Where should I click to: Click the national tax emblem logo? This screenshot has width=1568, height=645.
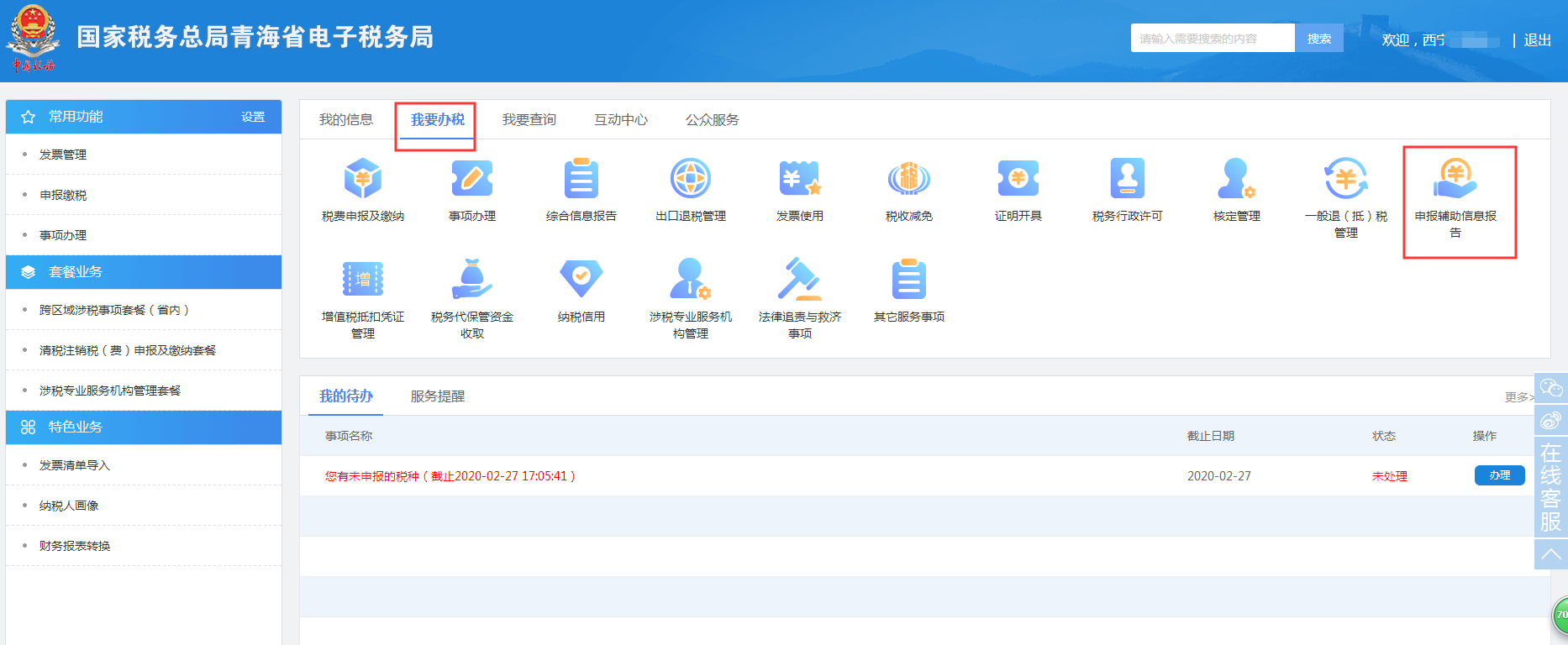pos(33,37)
